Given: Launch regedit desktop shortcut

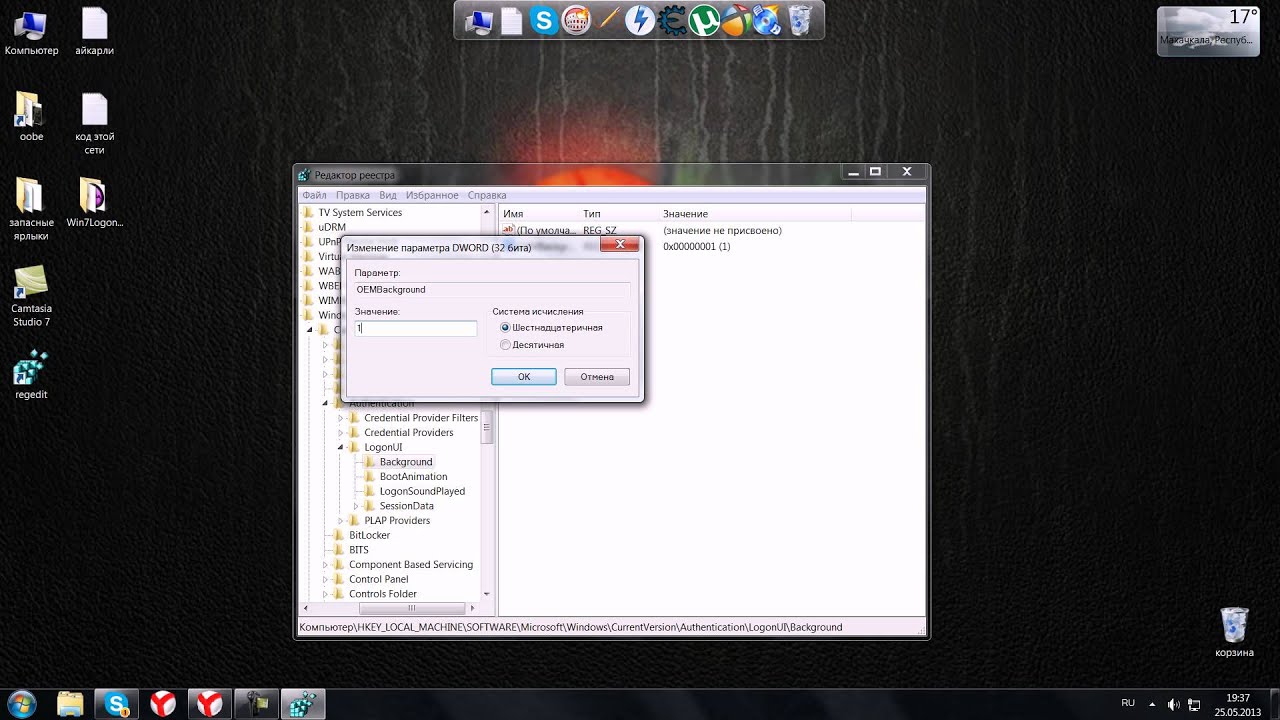Looking at the screenshot, I should click(31, 375).
